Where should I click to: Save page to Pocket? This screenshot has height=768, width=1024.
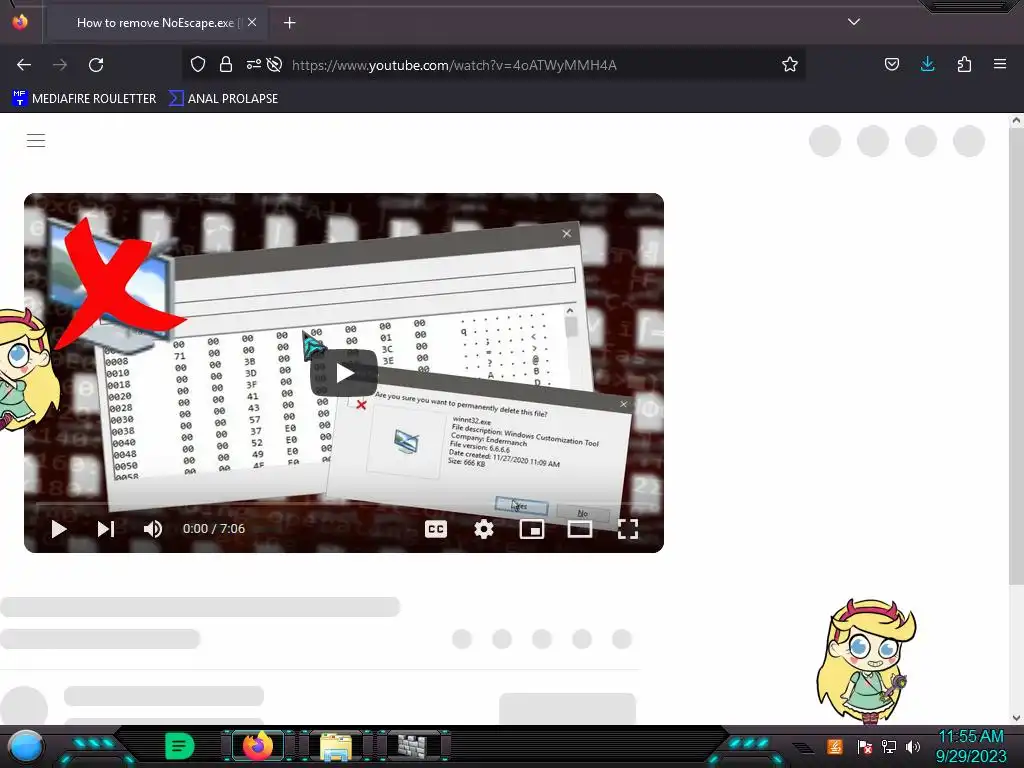(891, 64)
